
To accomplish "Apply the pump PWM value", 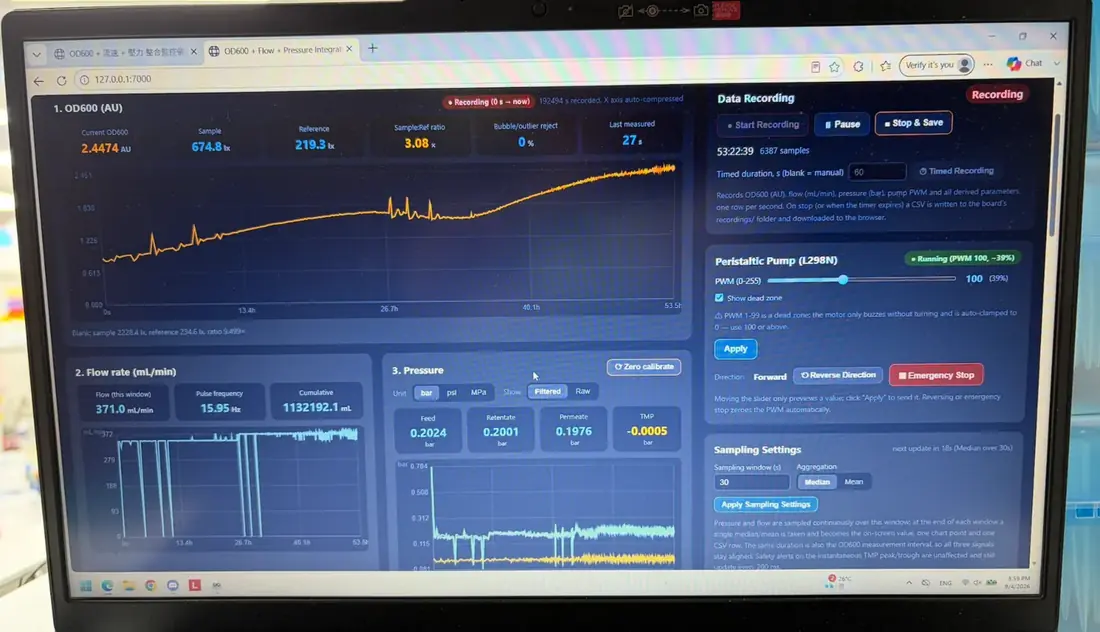I will (735, 349).
